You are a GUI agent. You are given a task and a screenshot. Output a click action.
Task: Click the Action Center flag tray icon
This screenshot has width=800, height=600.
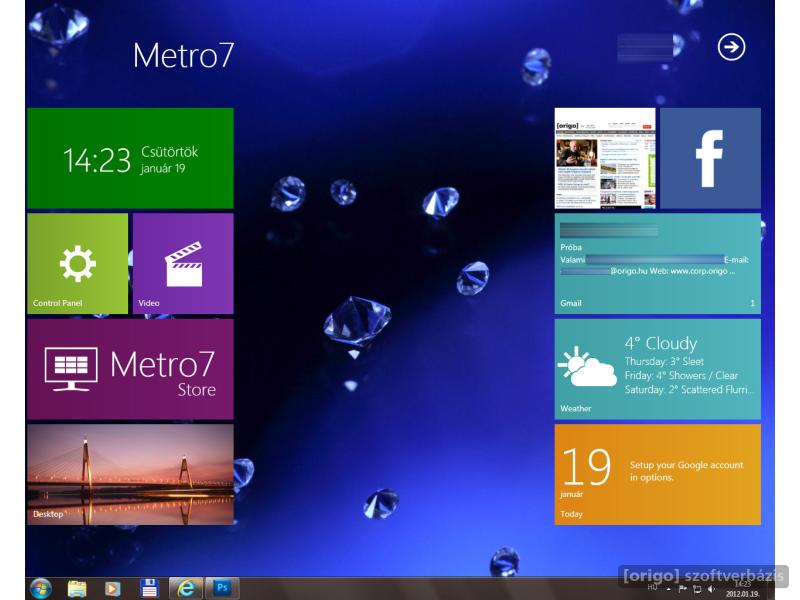(683, 589)
